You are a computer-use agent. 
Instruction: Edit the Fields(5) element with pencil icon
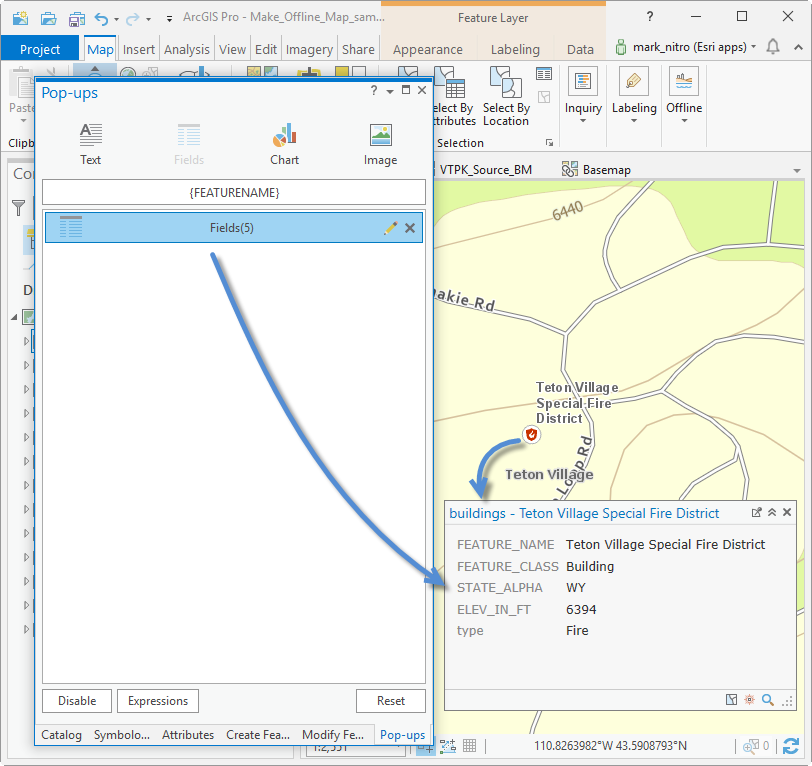391,228
